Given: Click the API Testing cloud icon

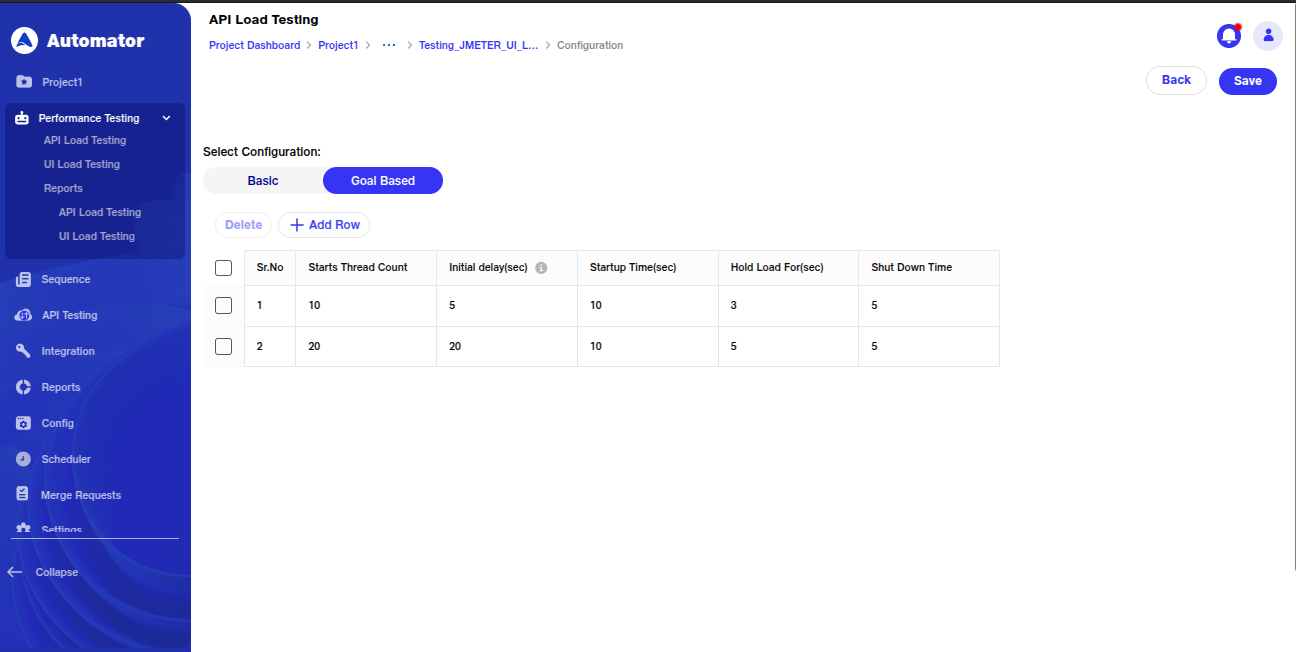Looking at the screenshot, I should 24,315.
